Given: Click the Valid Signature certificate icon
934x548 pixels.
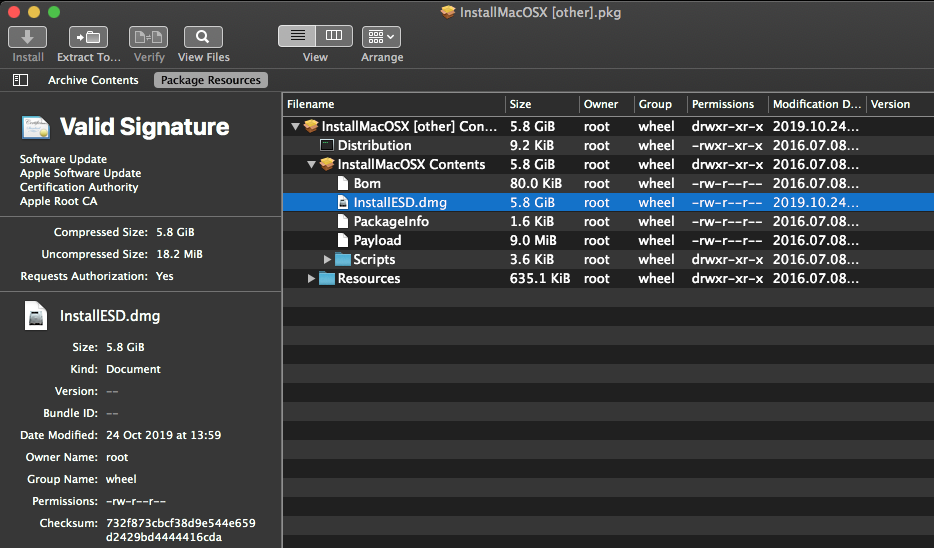Looking at the screenshot, I should [x=36, y=127].
